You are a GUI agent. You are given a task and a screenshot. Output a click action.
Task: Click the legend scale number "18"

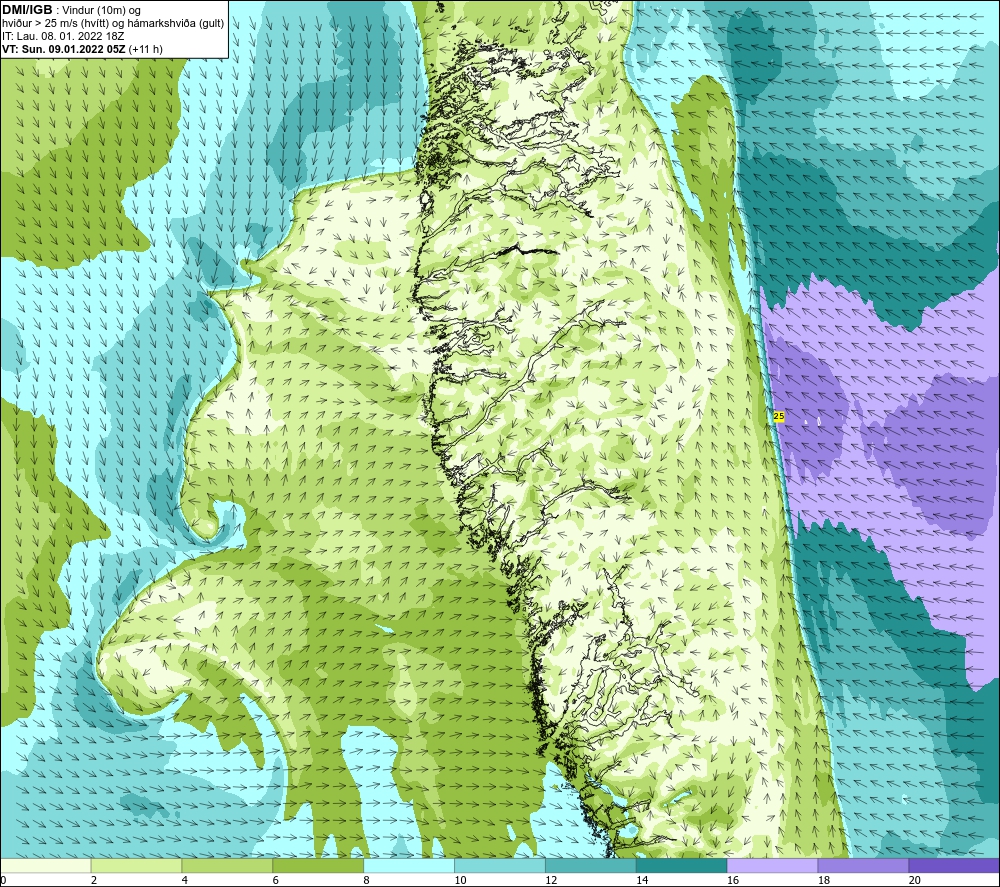point(824,880)
